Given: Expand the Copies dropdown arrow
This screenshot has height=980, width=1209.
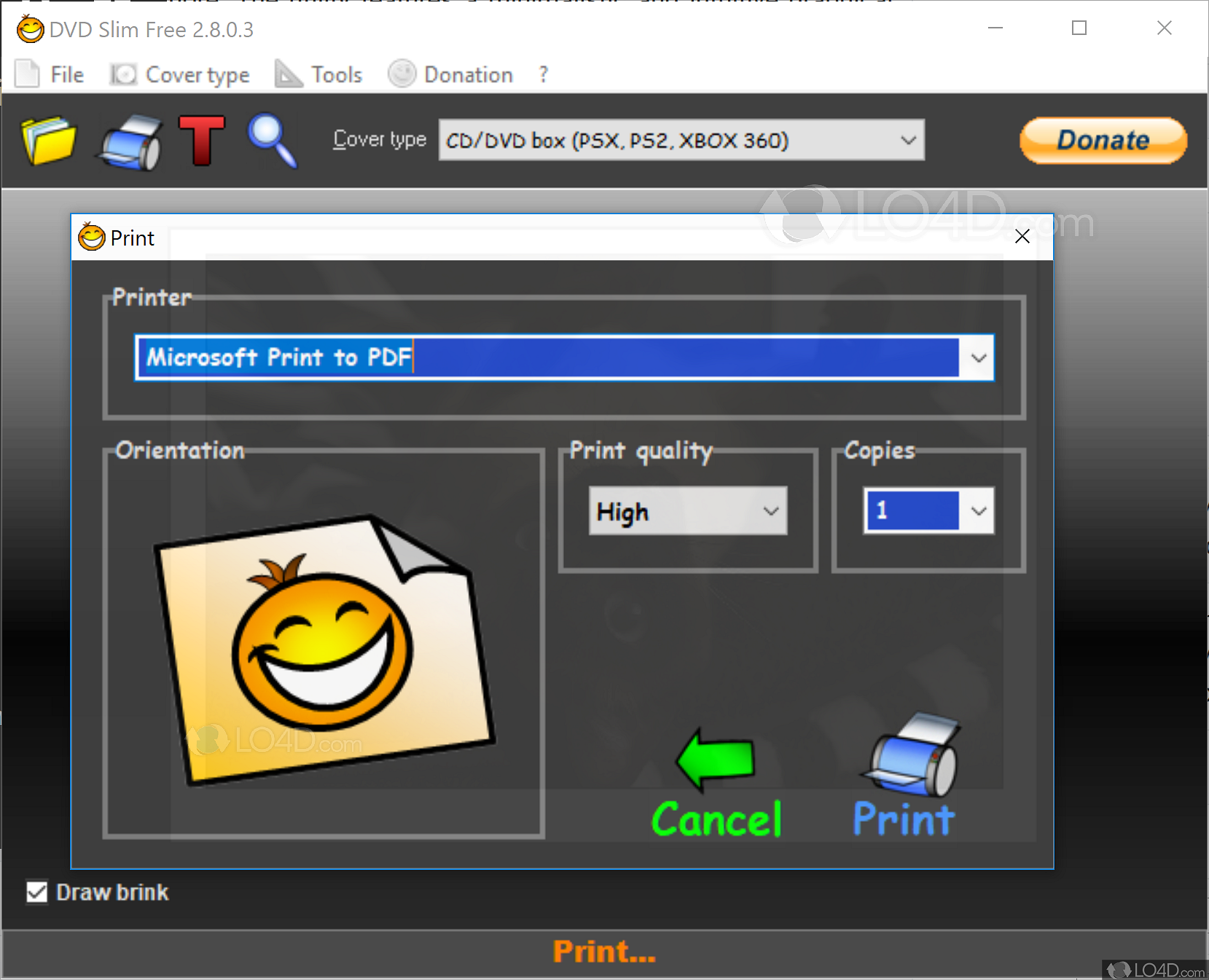Looking at the screenshot, I should pos(979,511).
